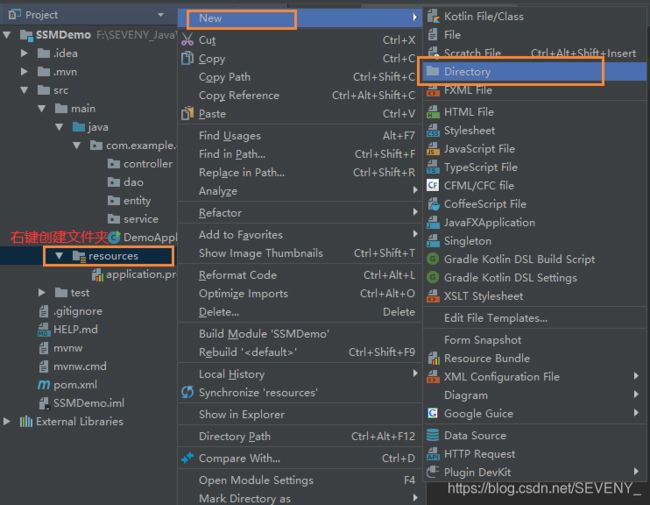Collapse the main folder
650x505 pixels.
click(42, 109)
